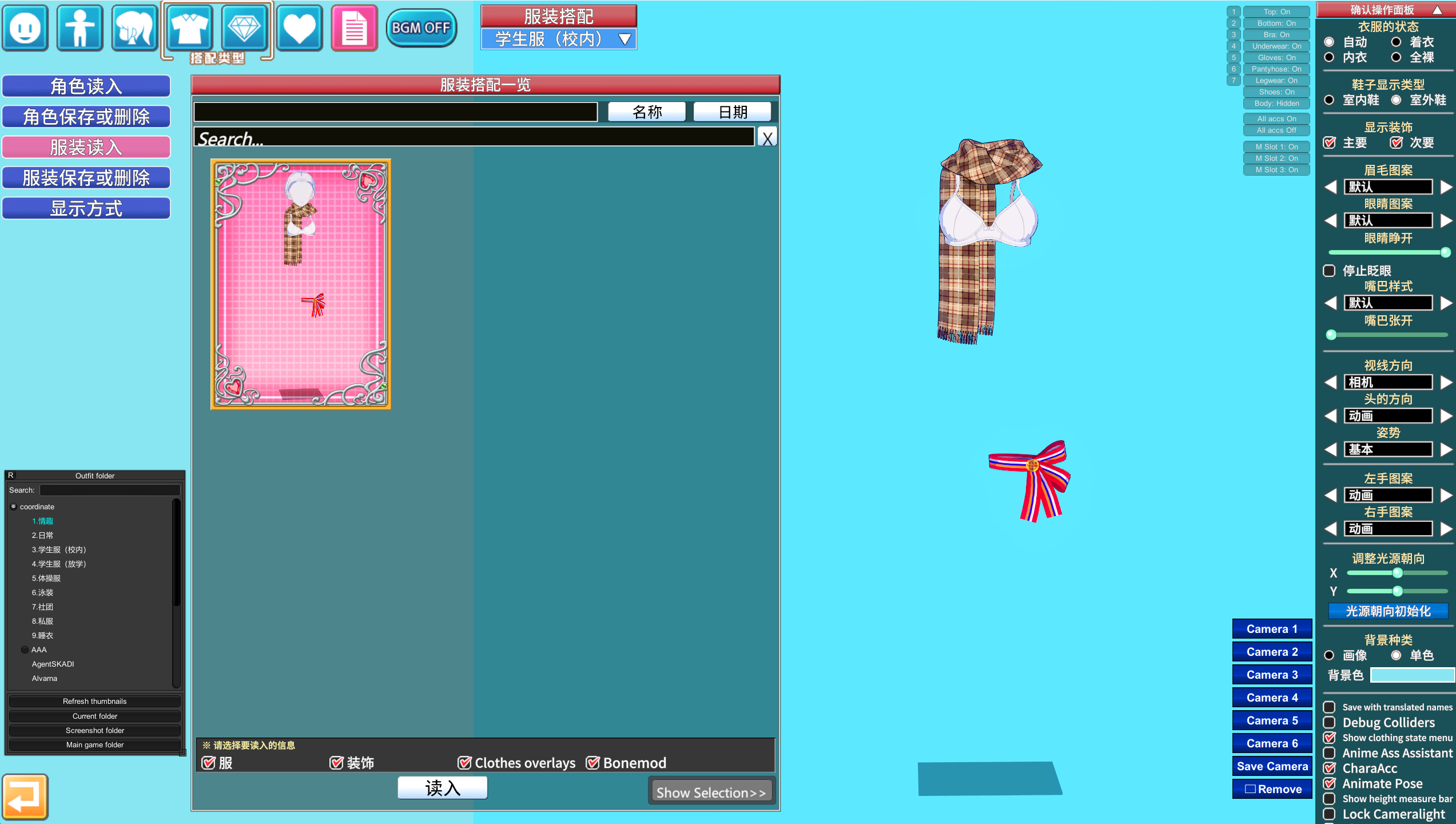Open the clothing shirt icon

pyautogui.click(x=189, y=28)
